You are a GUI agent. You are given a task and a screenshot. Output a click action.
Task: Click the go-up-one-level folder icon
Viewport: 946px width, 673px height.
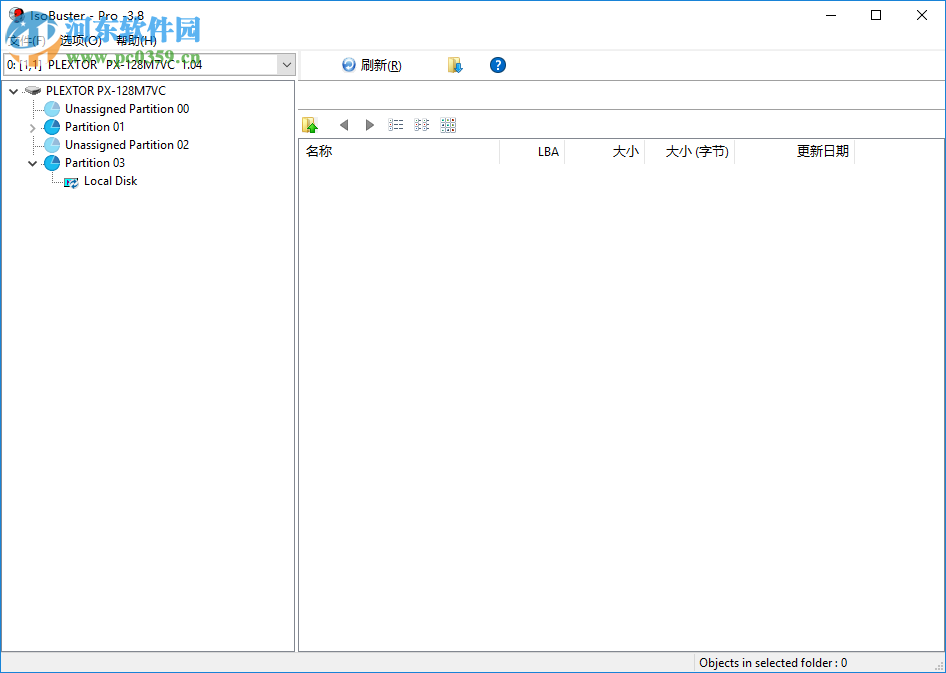click(310, 124)
